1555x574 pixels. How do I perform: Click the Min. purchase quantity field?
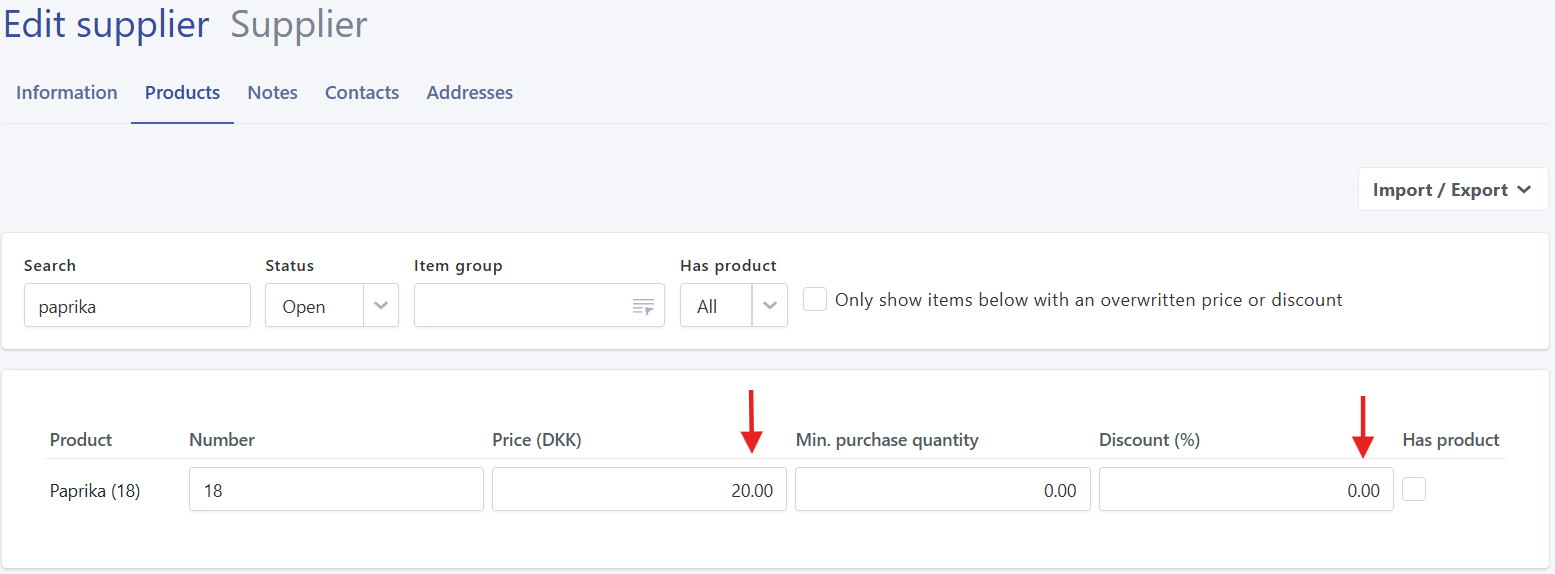[x=942, y=490]
